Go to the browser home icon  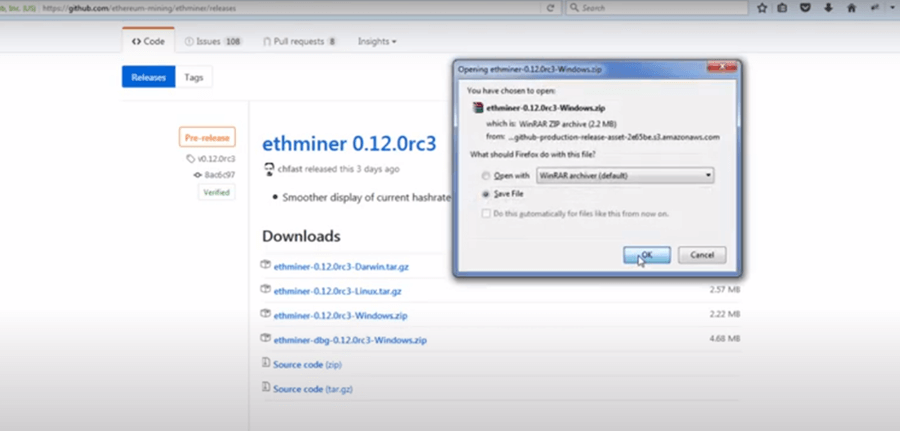[851, 8]
